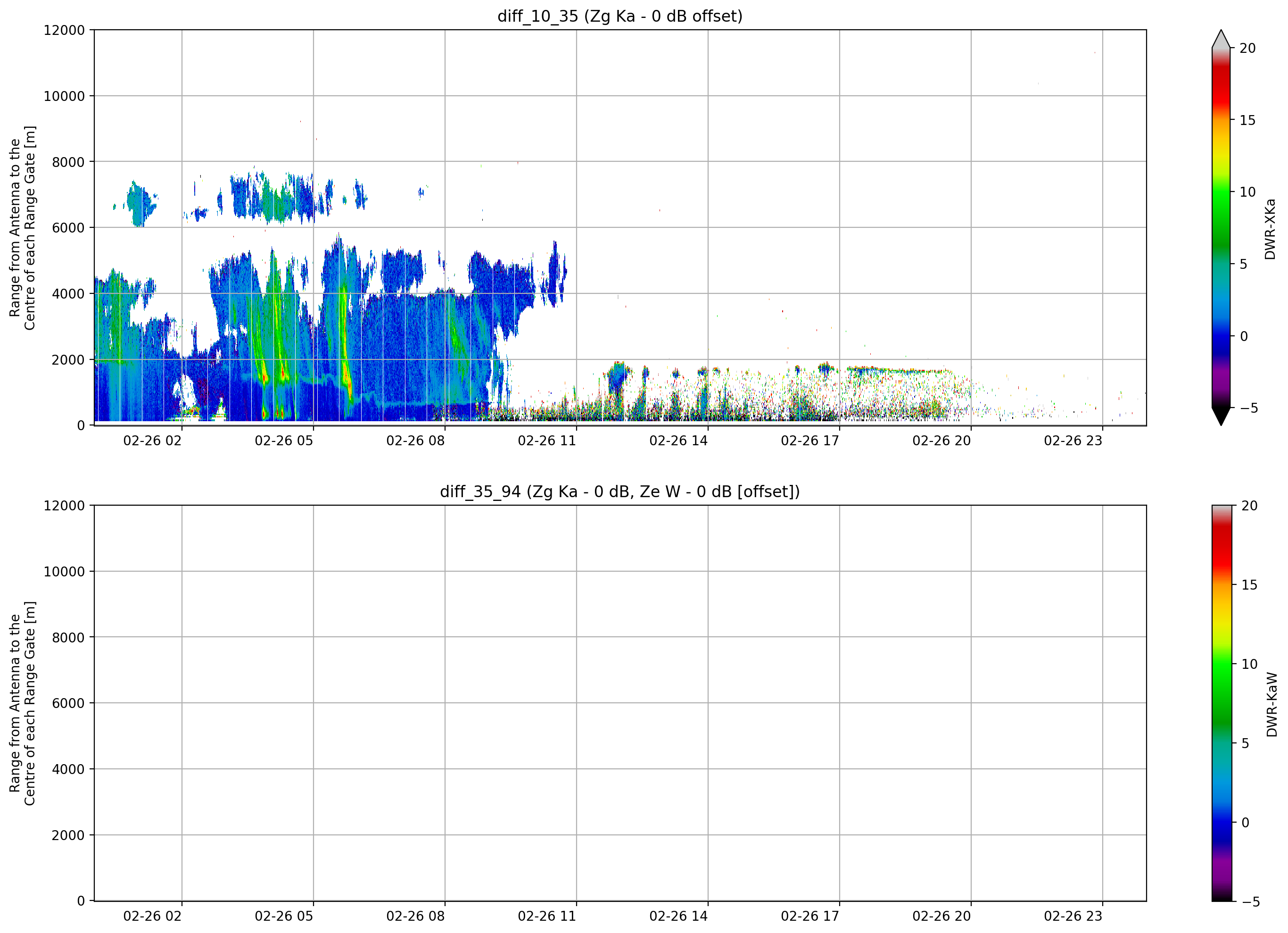
Task: Click the "8000" y-tick of the top plot
Action: [x=68, y=162]
